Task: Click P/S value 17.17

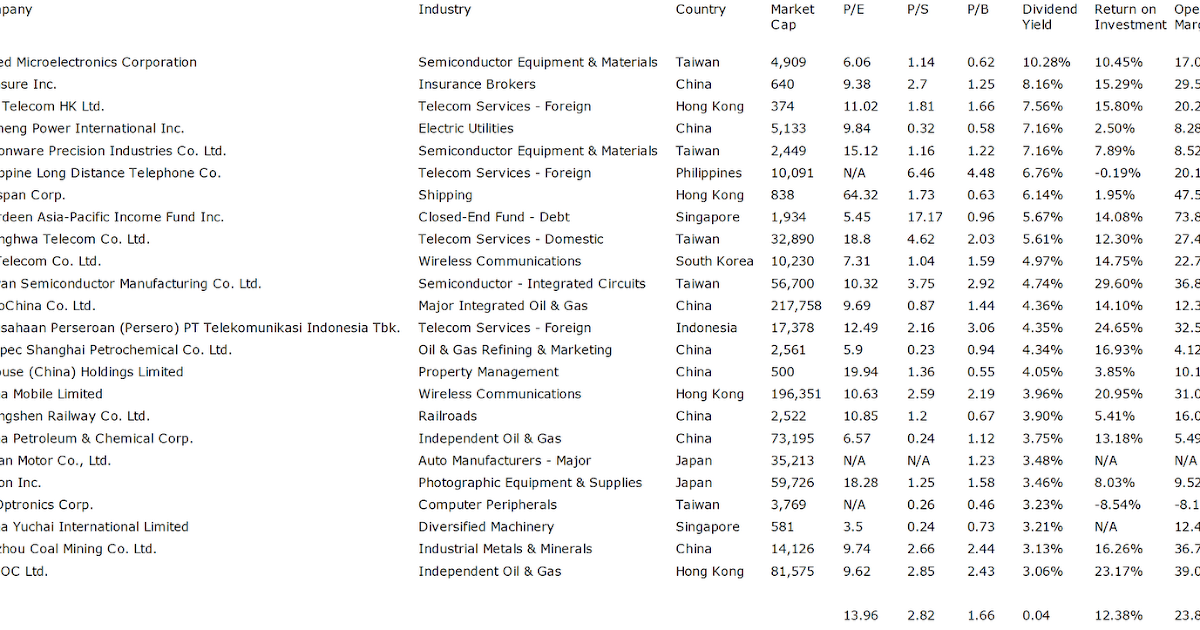Action: (x=924, y=217)
